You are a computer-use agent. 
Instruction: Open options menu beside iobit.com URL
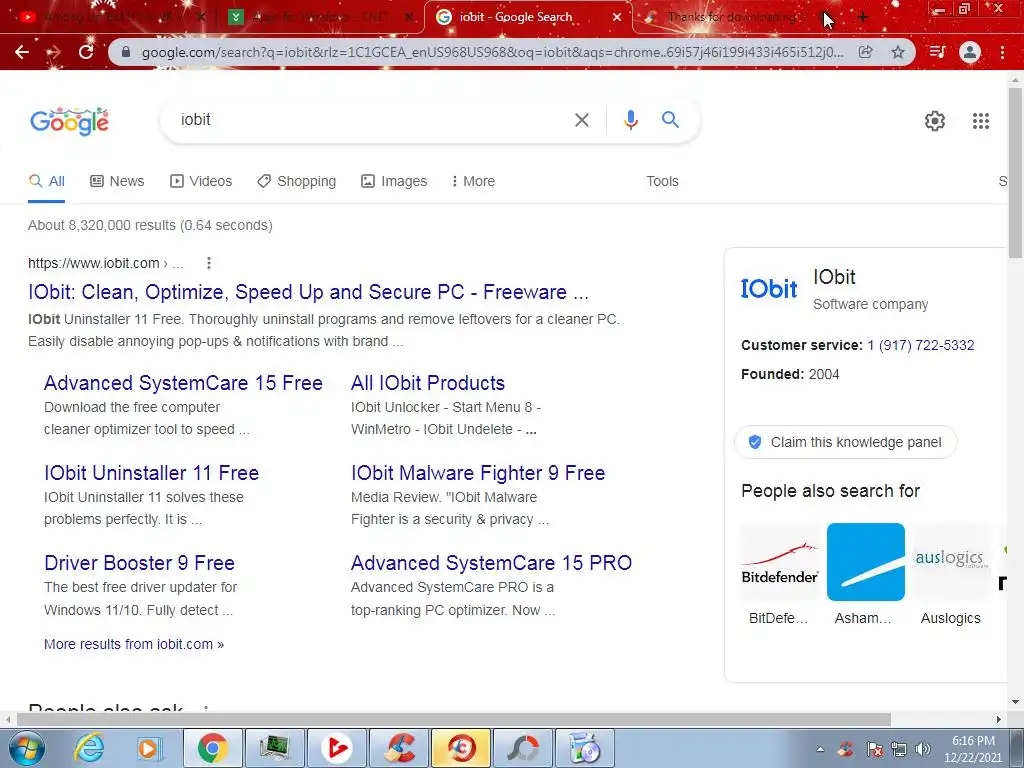tap(208, 263)
